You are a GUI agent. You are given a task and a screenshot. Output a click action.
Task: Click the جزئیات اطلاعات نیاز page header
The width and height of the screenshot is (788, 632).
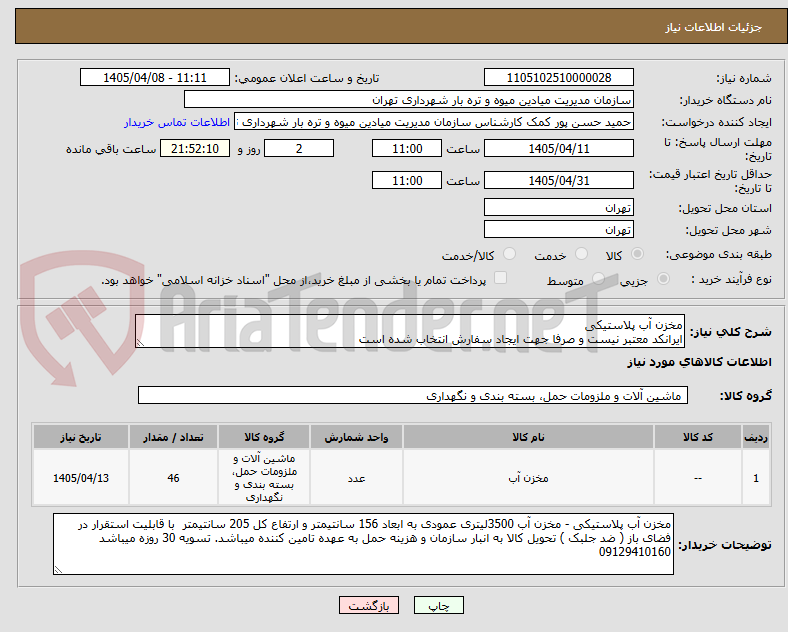pos(714,27)
